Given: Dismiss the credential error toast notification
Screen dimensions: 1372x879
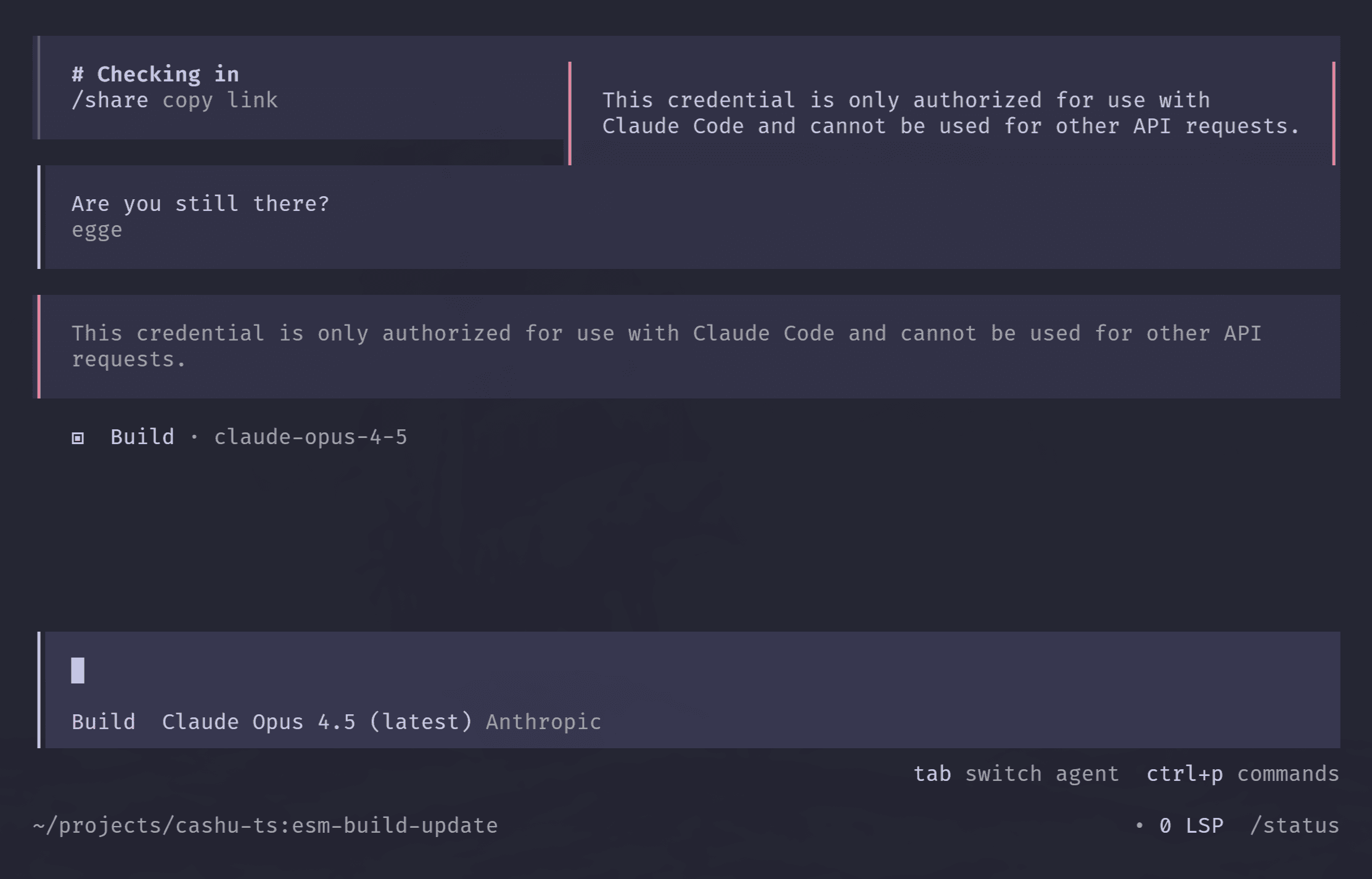Looking at the screenshot, I should click(x=950, y=113).
